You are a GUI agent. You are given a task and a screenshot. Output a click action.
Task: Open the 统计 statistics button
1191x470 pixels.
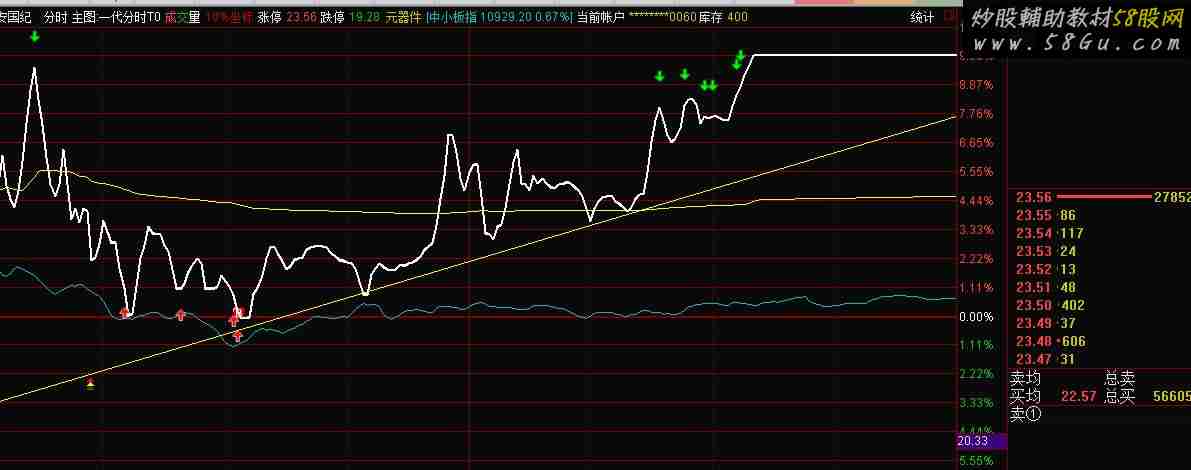pyautogui.click(x=922, y=17)
